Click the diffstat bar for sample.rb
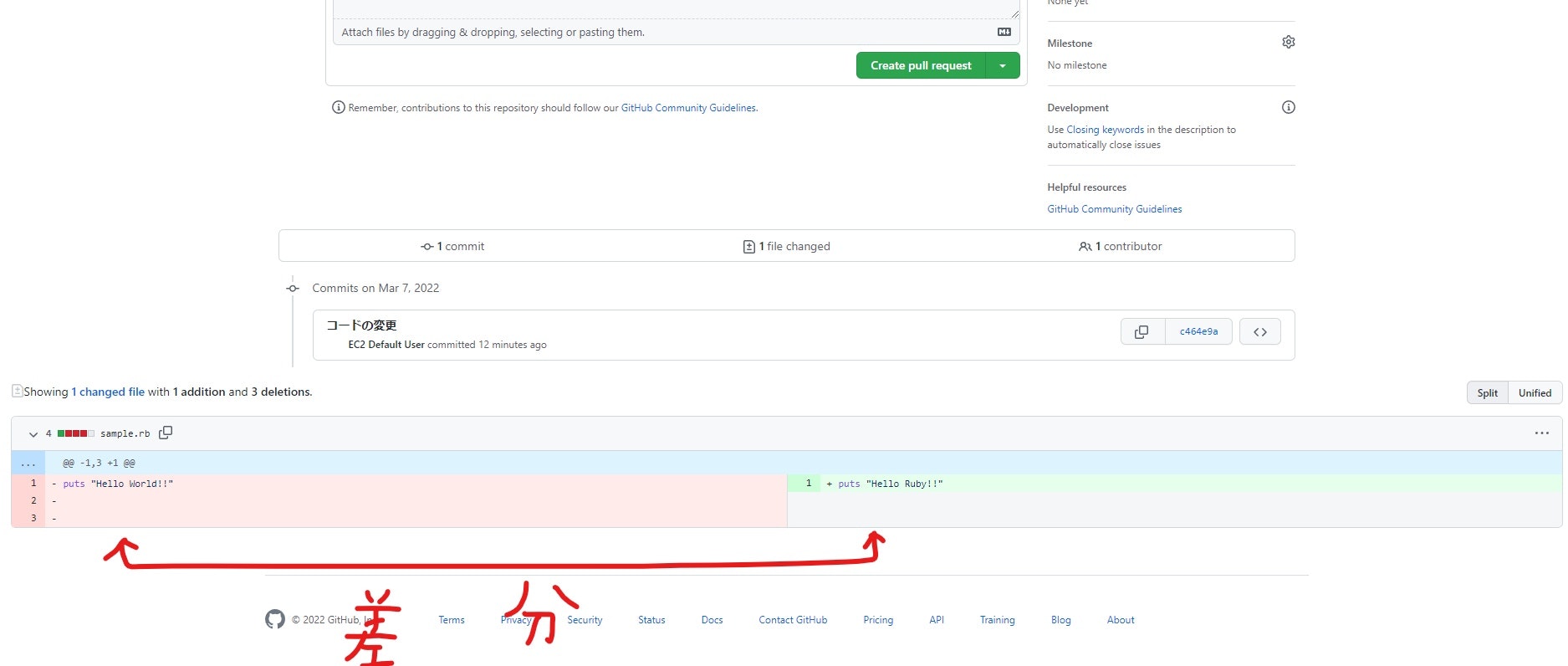The image size is (1568, 666). (x=75, y=433)
